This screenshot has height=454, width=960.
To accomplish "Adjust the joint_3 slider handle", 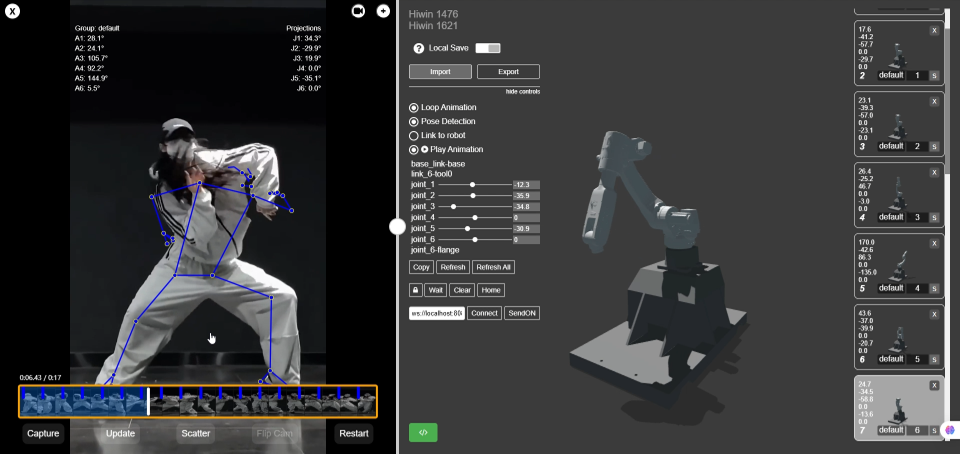I will [x=453, y=206].
